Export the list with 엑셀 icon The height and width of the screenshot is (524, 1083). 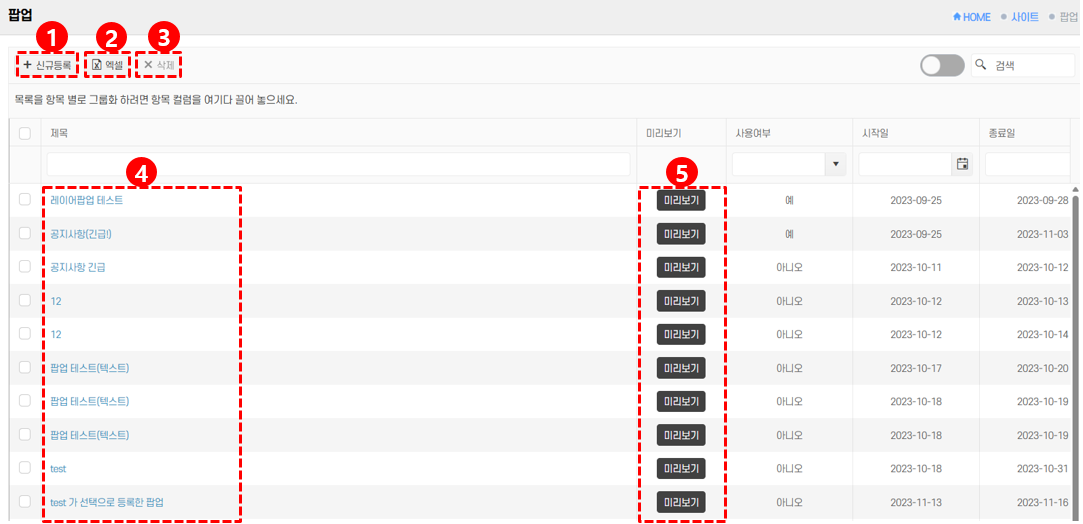pyautogui.click(x=107, y=65)
